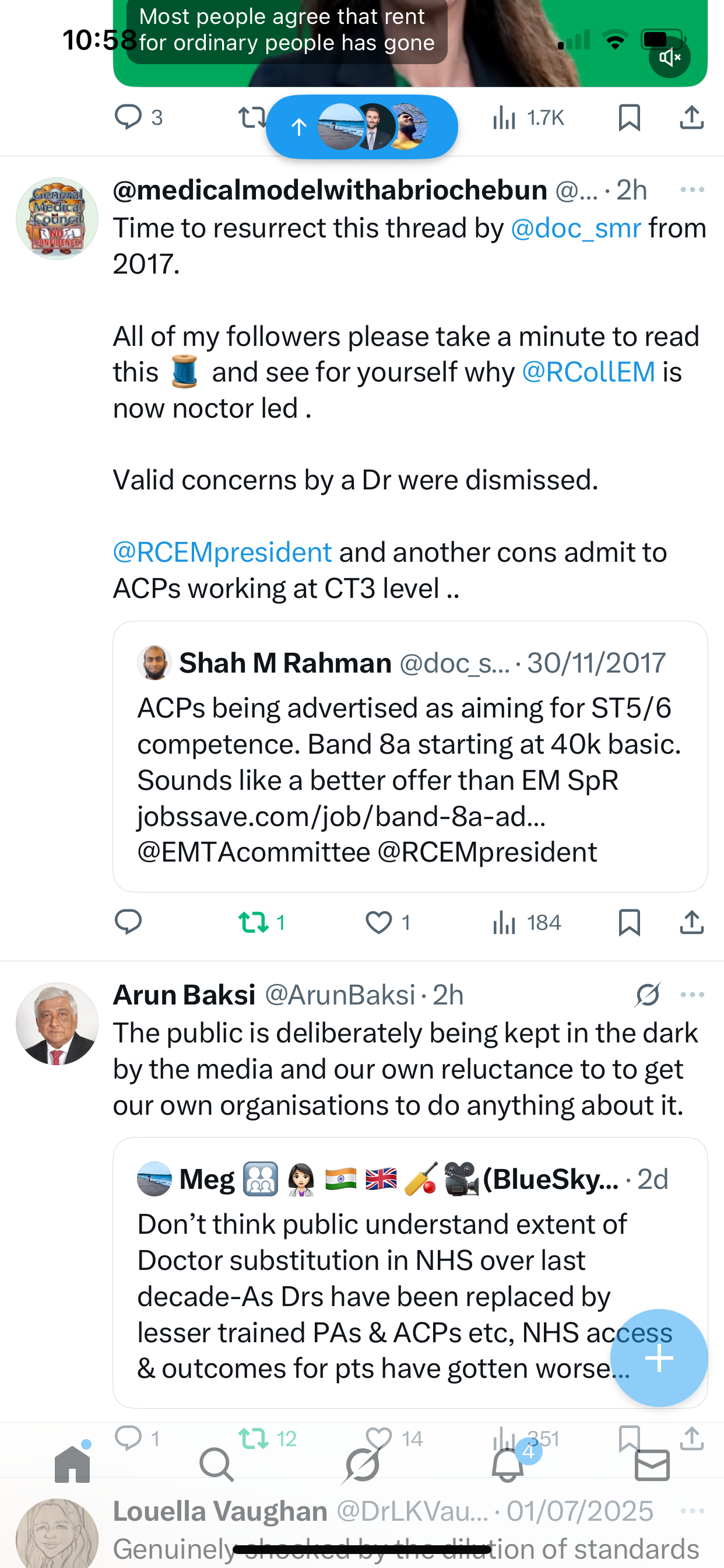Like the post about resurrecting the 2017 thread
The width and height of the screenshot is (724, 1568).
378,923
